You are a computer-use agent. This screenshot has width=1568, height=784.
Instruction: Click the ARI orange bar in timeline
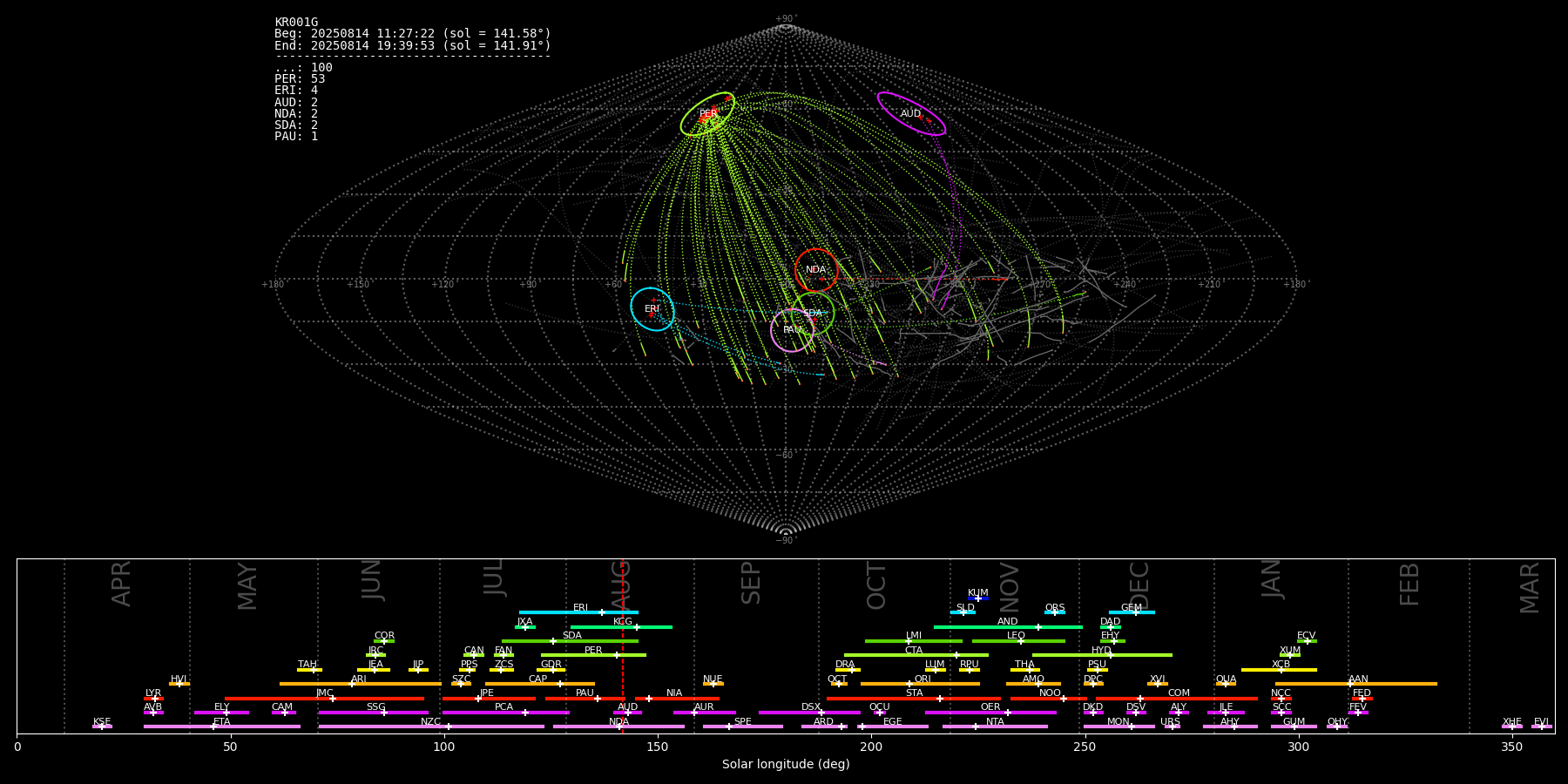click(361, 684)
